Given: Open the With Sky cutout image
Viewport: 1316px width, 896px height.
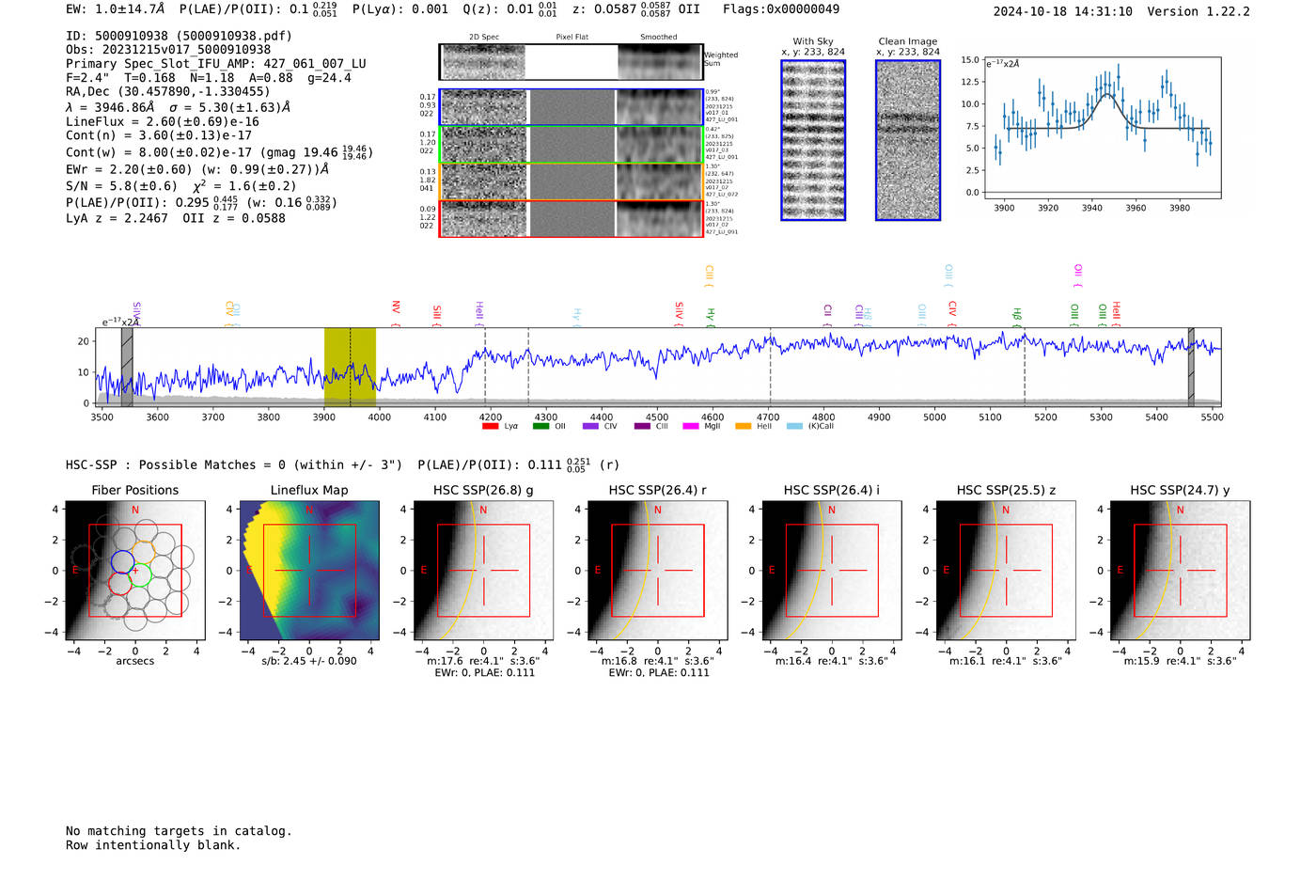Looking at the screenshot, I should coord(813,140).
